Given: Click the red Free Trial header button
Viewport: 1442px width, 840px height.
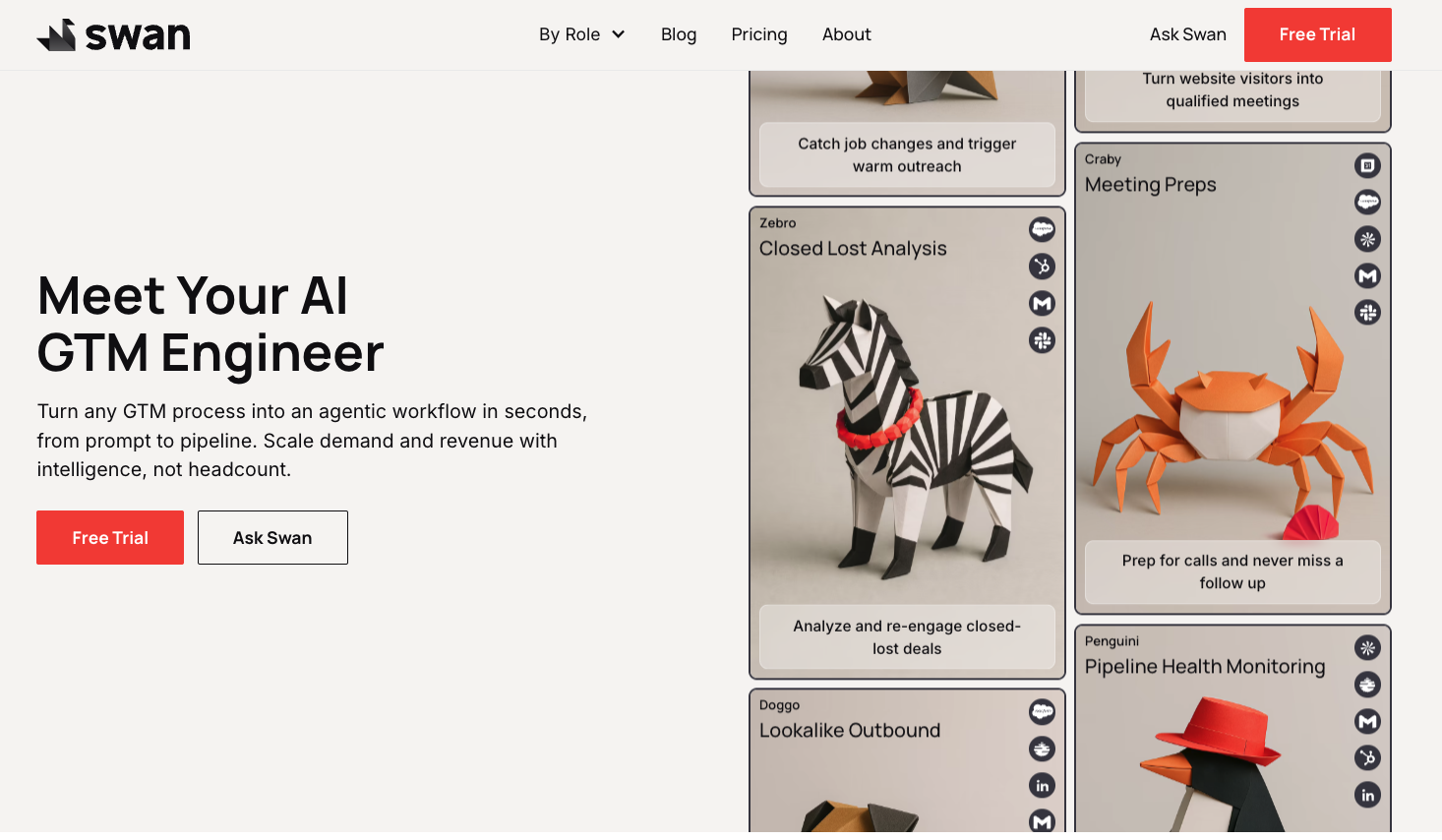Looking at the screenshot, I should [1317, 34].
